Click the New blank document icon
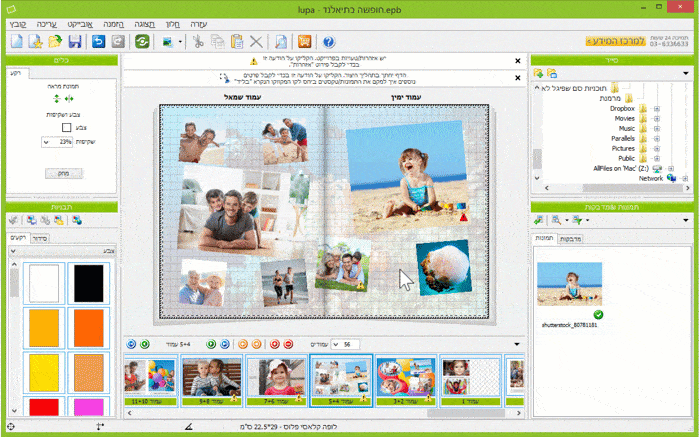This screenshot has width=700, height=437. click(x=17, y=41)
